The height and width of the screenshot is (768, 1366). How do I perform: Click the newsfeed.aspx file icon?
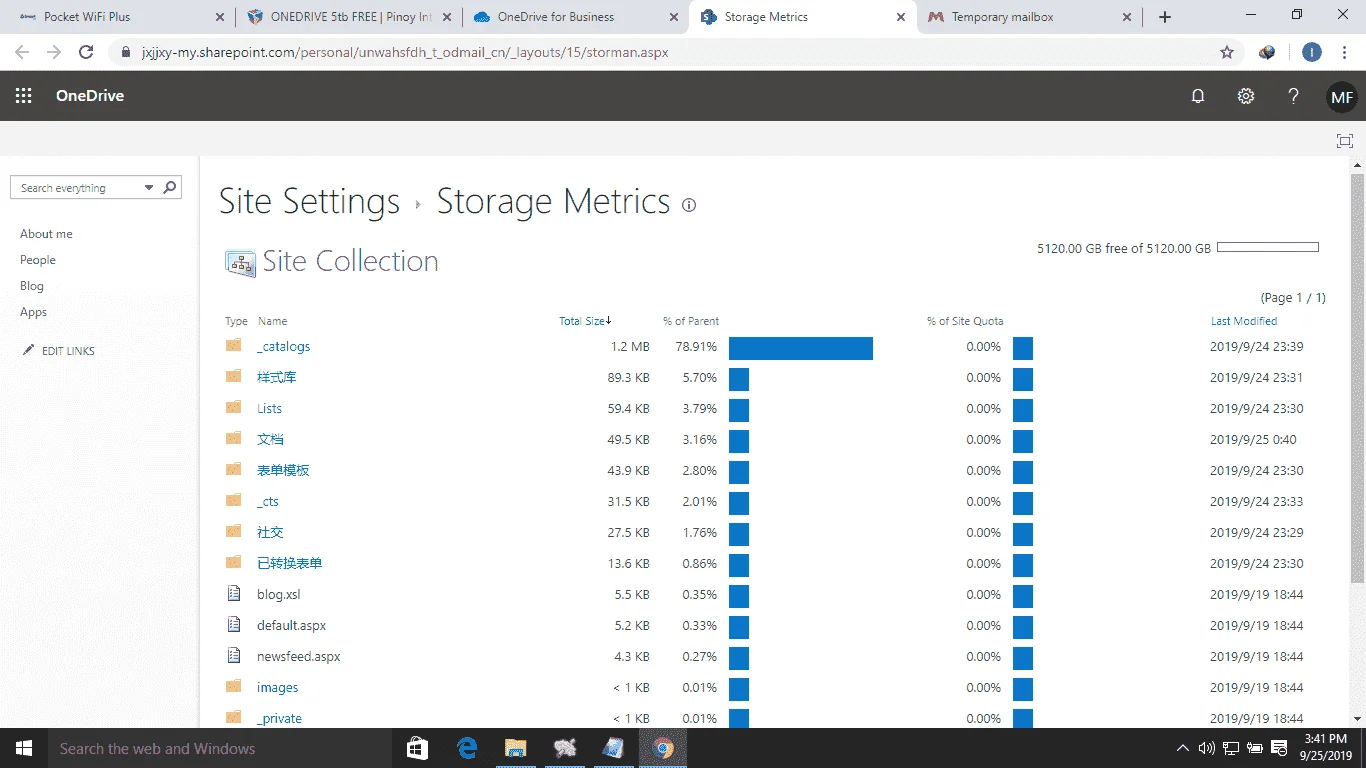coord(234,656)
